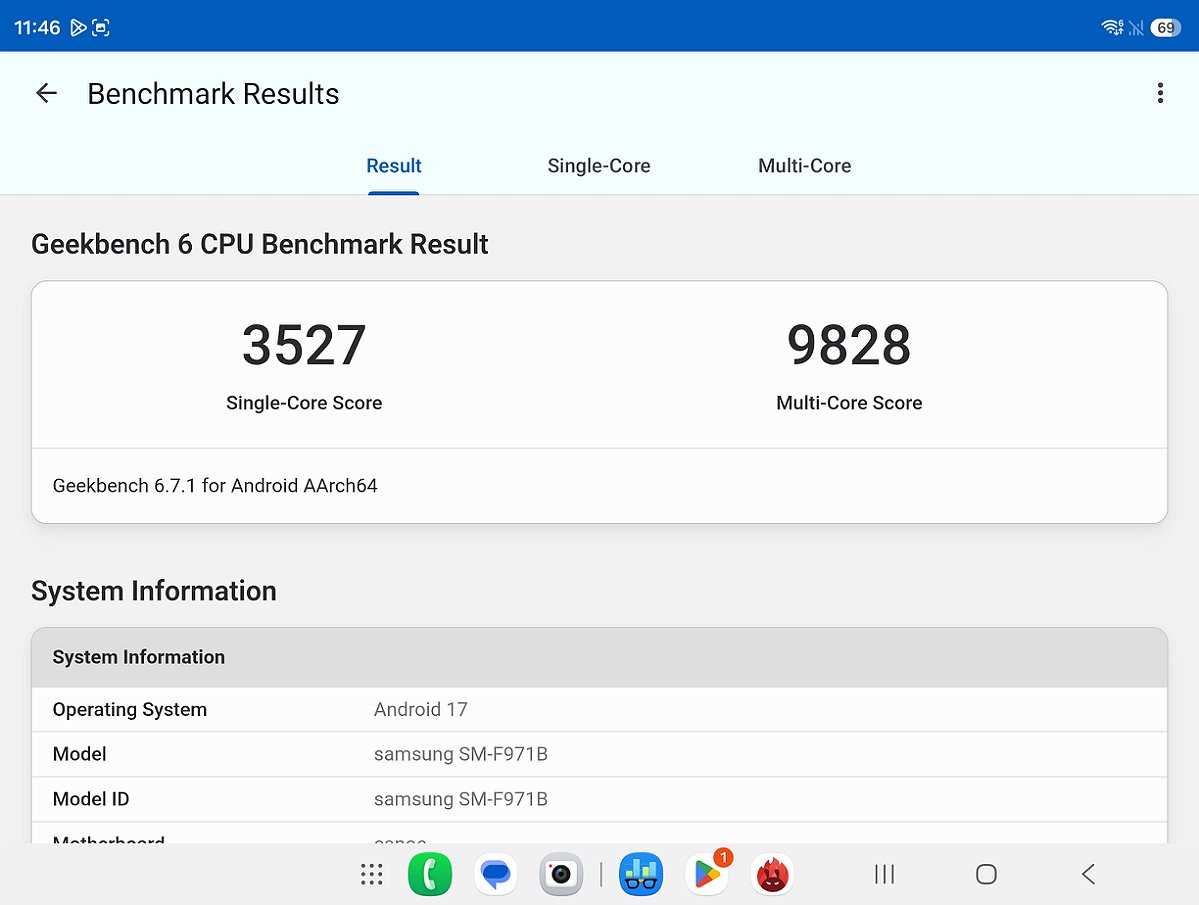The width and height of the screenshot is (1199, 905).
Task: Tap the Benchmark Results page title
Action: click(213, 94)
